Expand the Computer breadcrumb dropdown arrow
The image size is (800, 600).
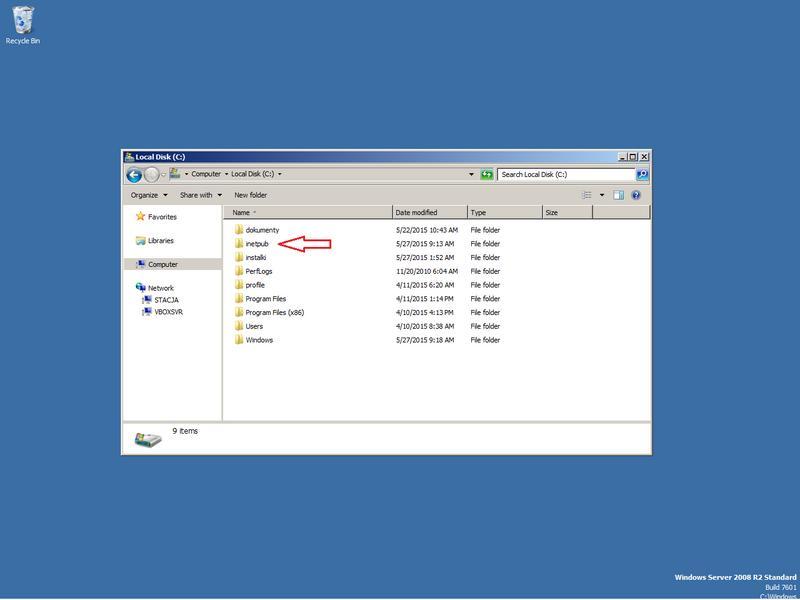[x=226, y=174]
